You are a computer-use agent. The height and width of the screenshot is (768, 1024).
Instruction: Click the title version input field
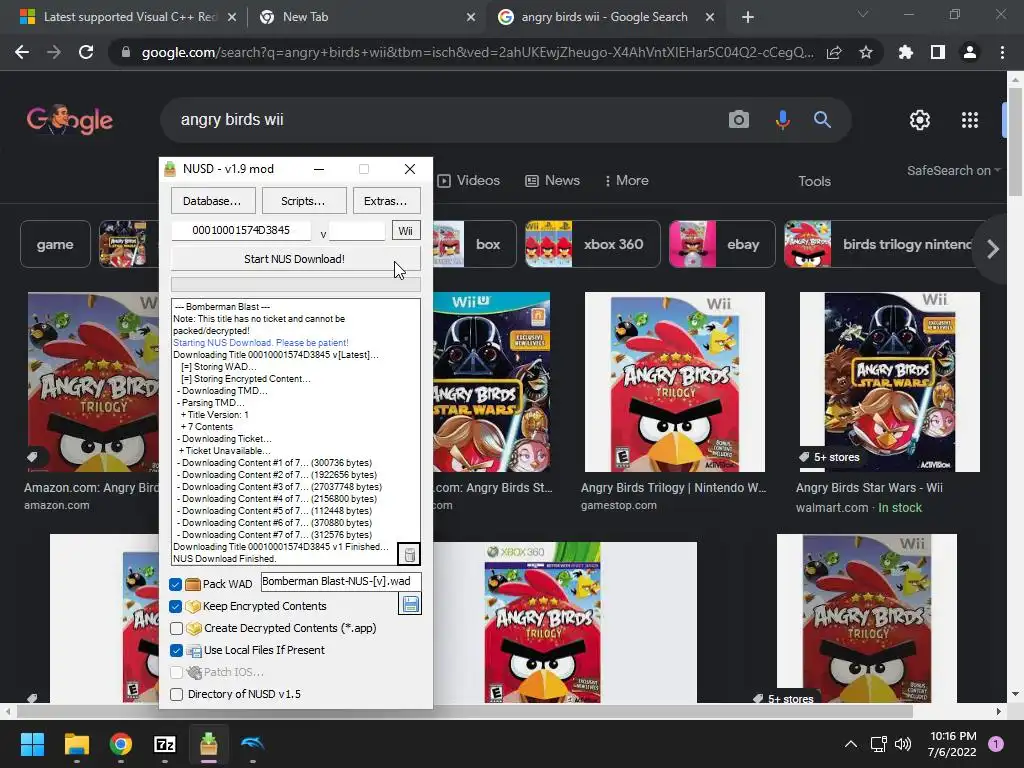tap(357, 231)
